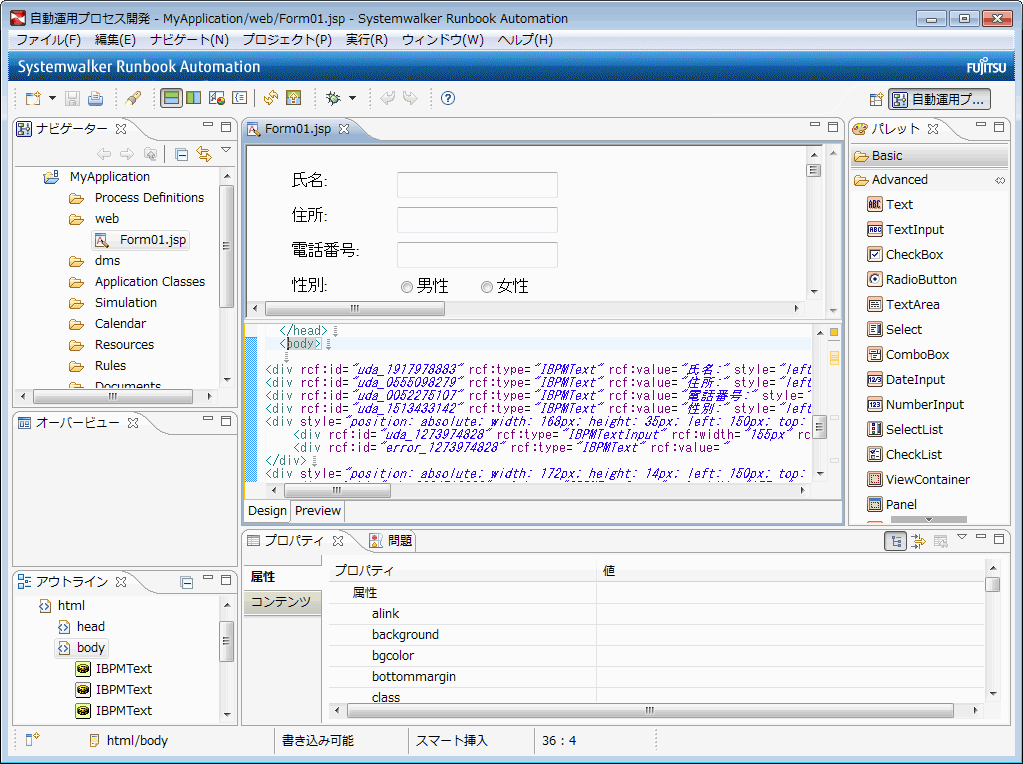This screenshot has height=764, width=1023.
Task: Select NumberInput component in the palette
Action: 916,405
